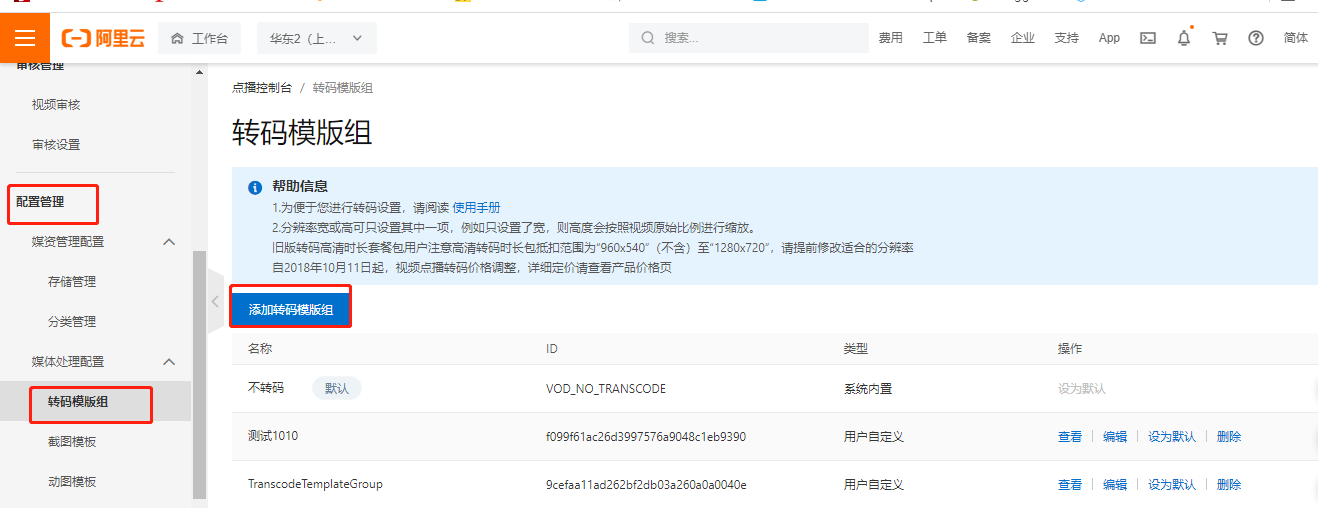This screenshot has height=508, width=1318.
Task: Select 动图模板 in the sidebar
Action: (72, 482)
